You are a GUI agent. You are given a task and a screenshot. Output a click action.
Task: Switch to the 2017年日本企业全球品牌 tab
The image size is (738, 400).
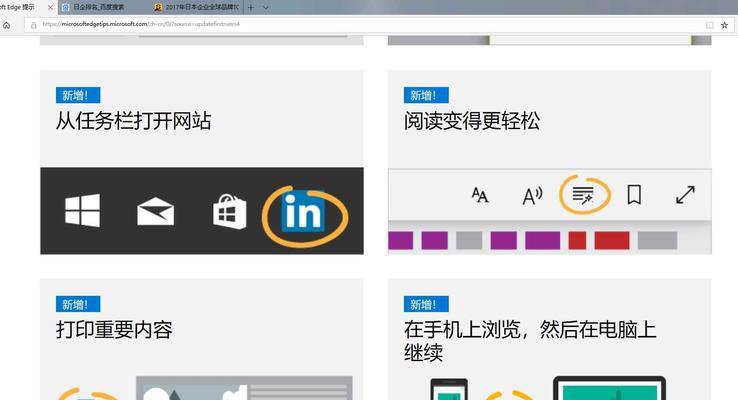[197, 8]
